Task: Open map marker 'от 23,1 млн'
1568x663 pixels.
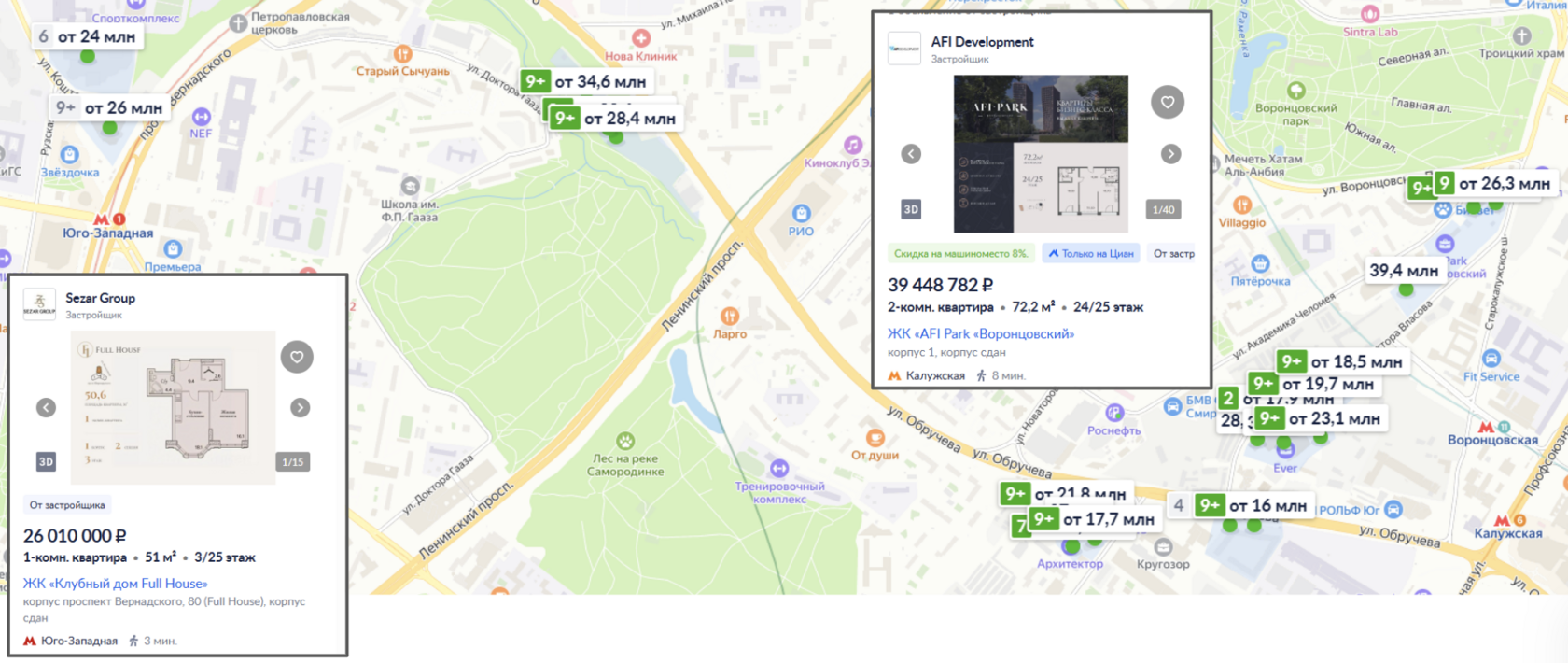Action: (x=1321, y=419)
